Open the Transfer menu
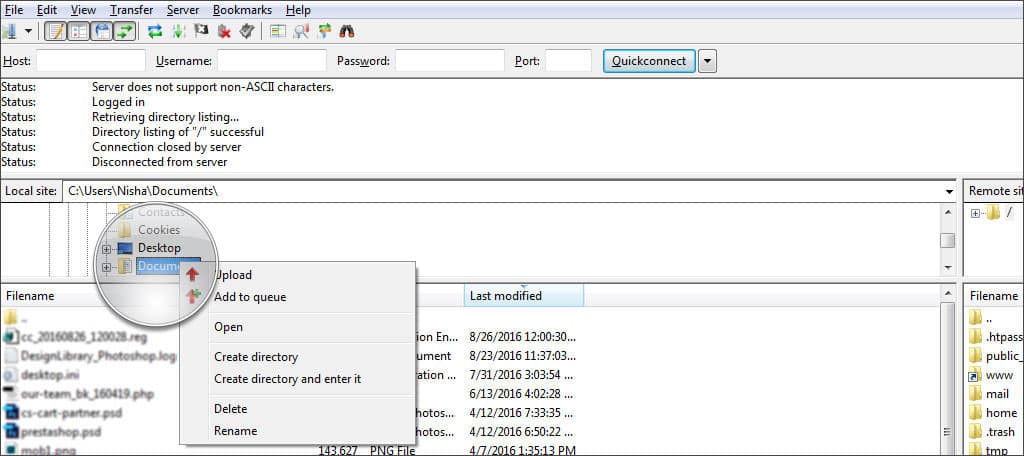 pos(131,10)
